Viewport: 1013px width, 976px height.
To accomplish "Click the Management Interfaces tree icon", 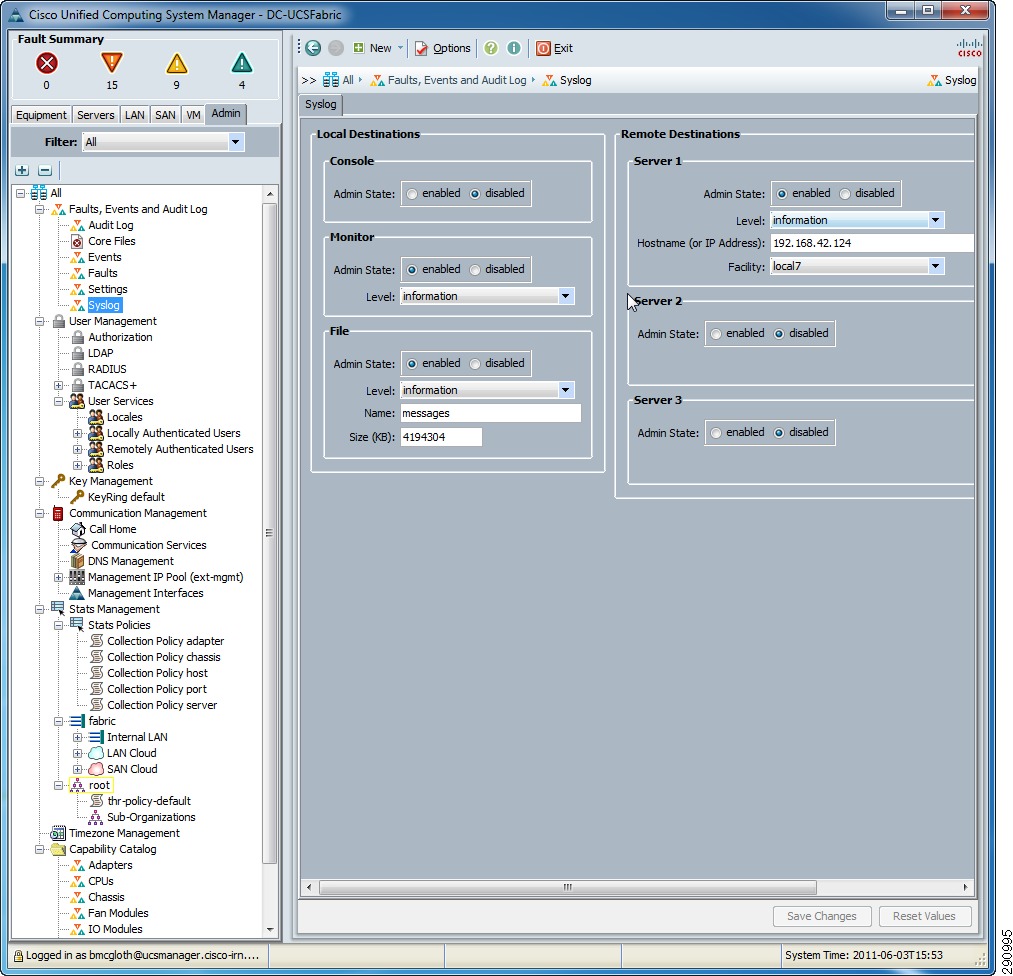I will coord(78,593).
